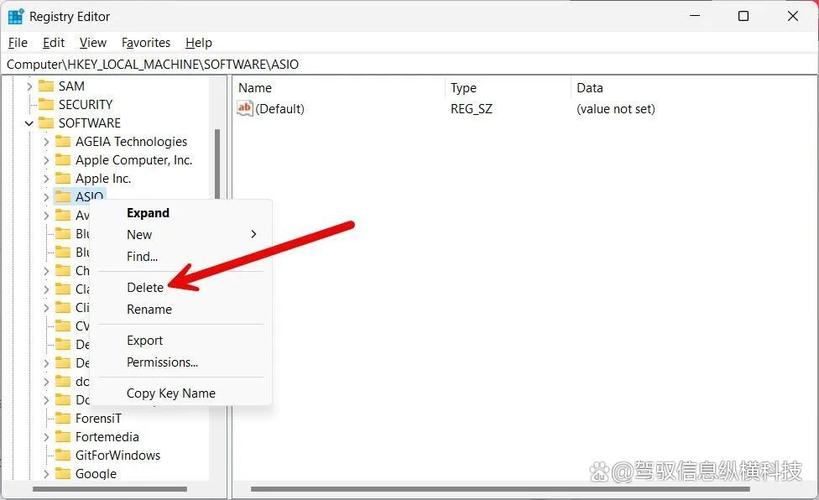This screenshot has width=819, height=500.
Task: Click the Google folder icon
Action: (x=63, y=473)
